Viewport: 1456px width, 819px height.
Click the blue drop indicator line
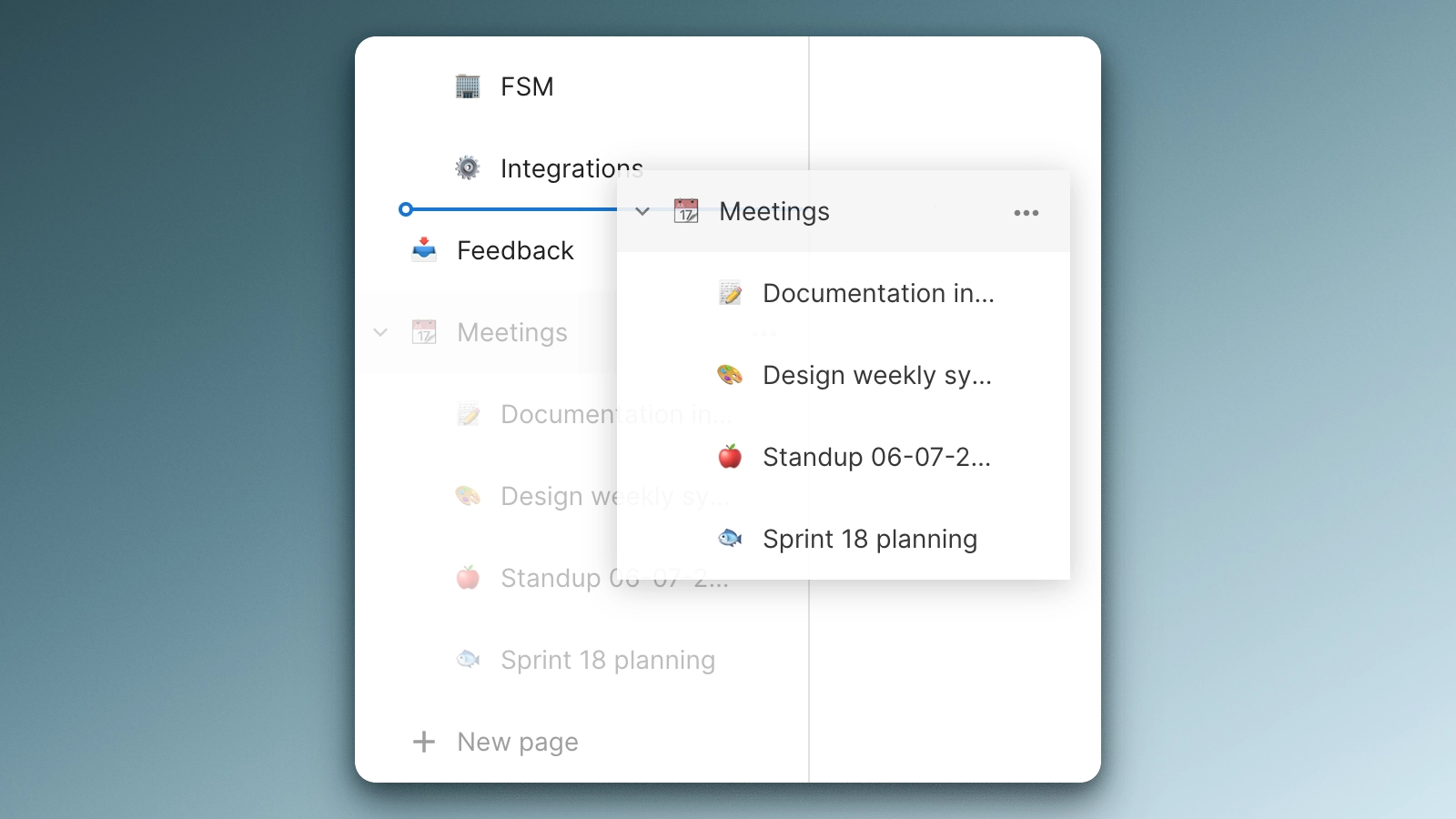(x=510, y=208)
